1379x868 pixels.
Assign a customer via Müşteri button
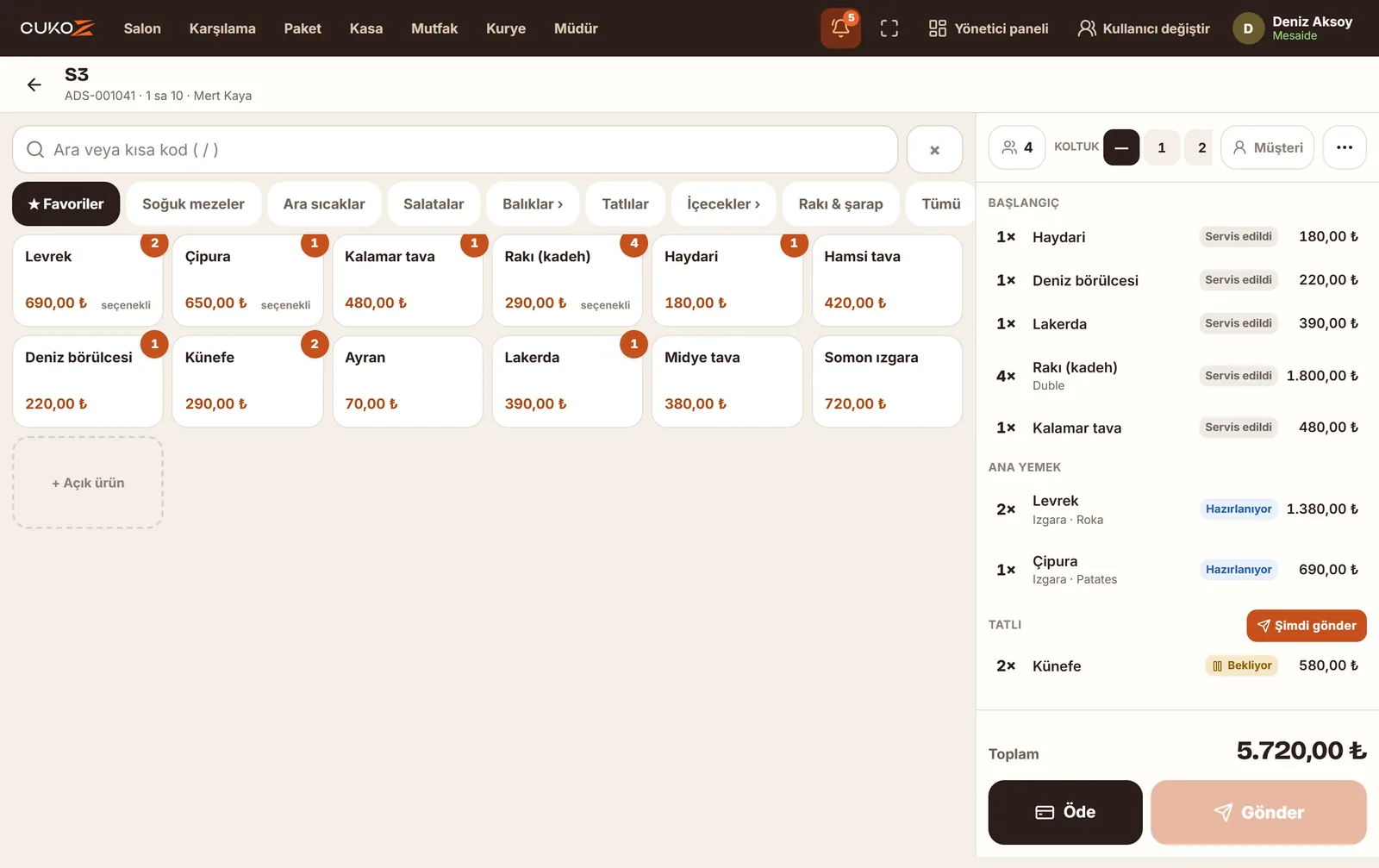(x=1268, y=147)
